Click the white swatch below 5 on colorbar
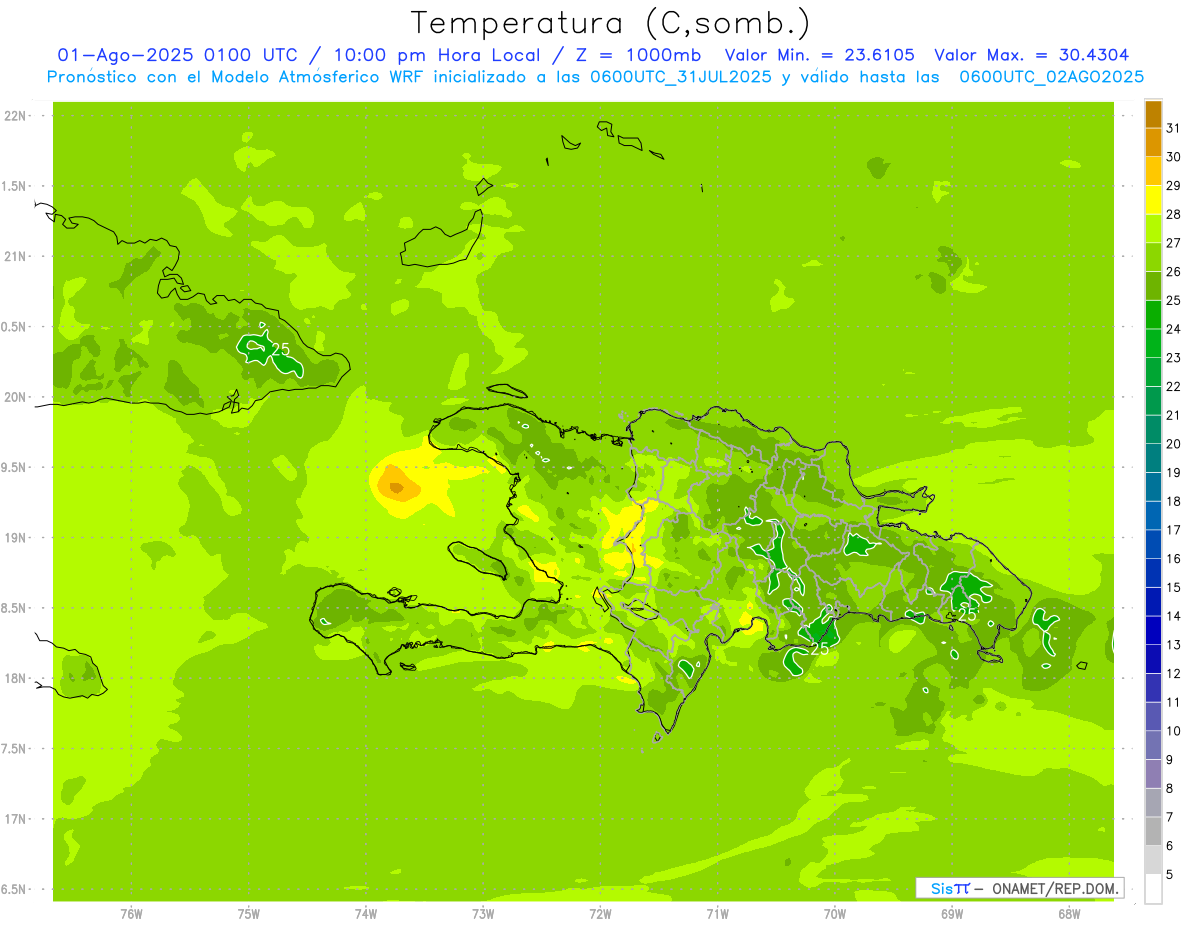Image resolution: width=1200 pixels, height=927 pixels. point(1153,889)
